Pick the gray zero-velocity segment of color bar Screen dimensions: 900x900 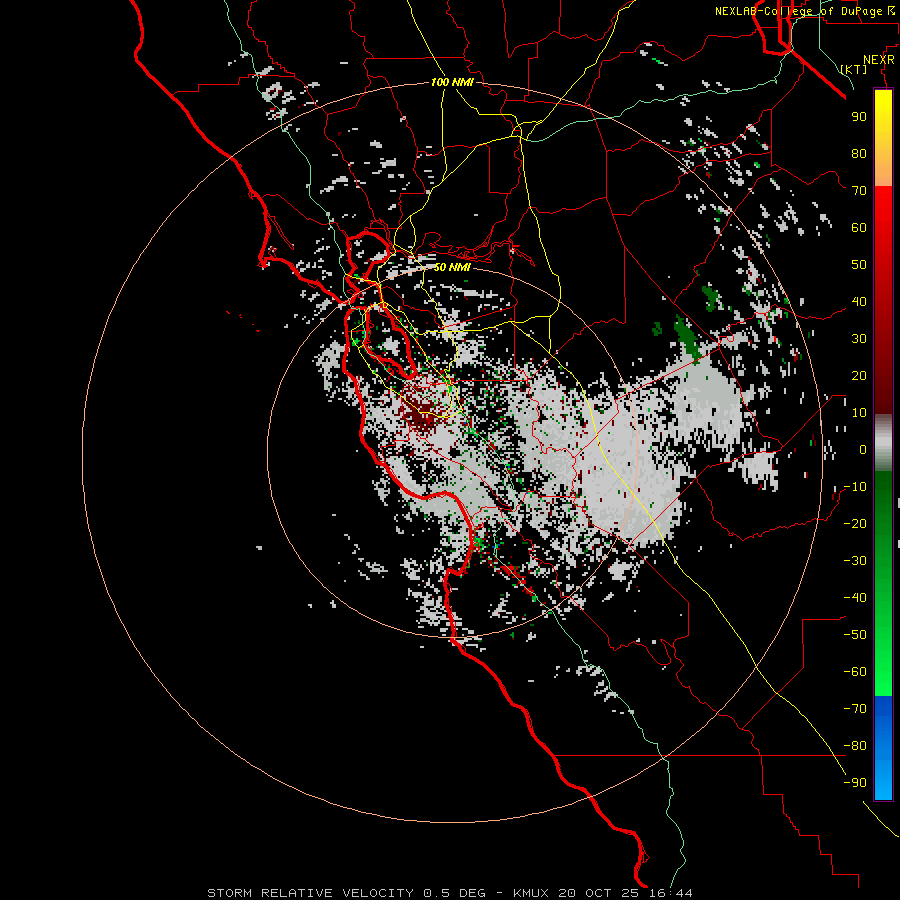click(x=883, y=443)
